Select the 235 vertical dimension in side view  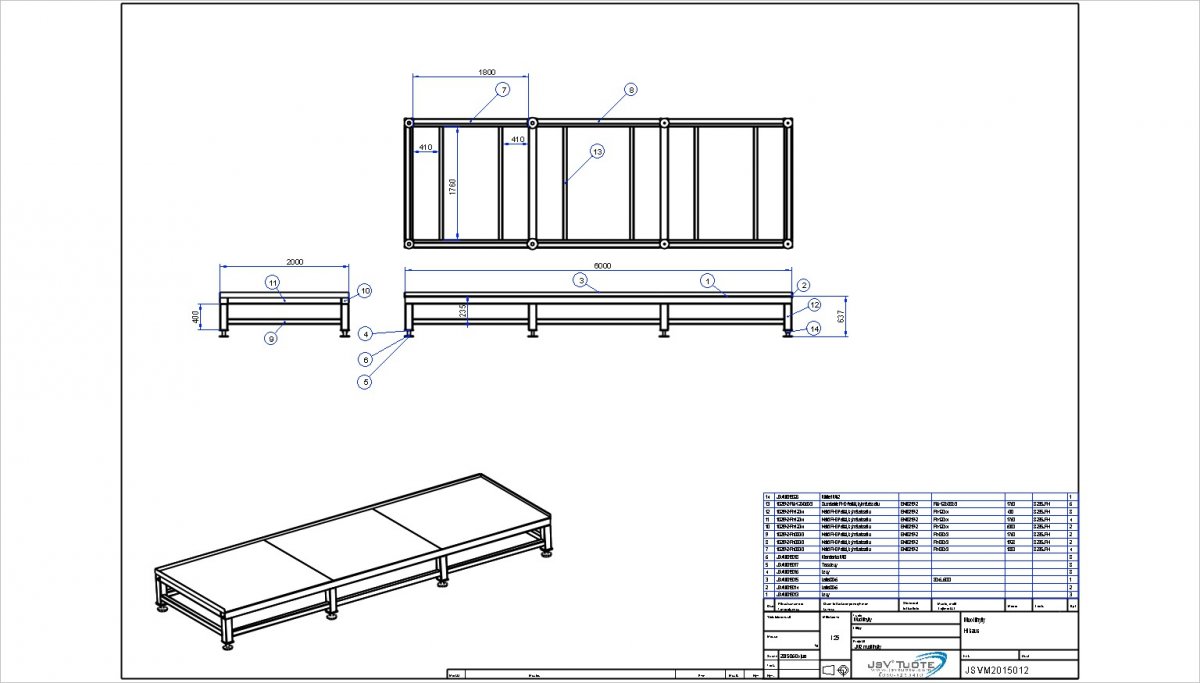[x=466, y=310]
